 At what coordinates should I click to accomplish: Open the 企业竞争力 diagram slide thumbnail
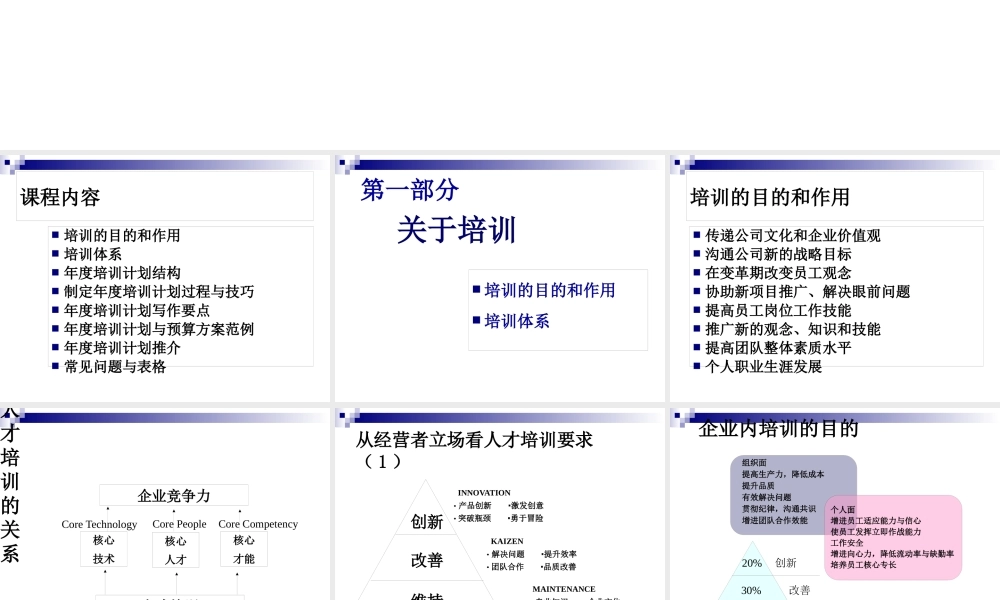pos(165,504)
